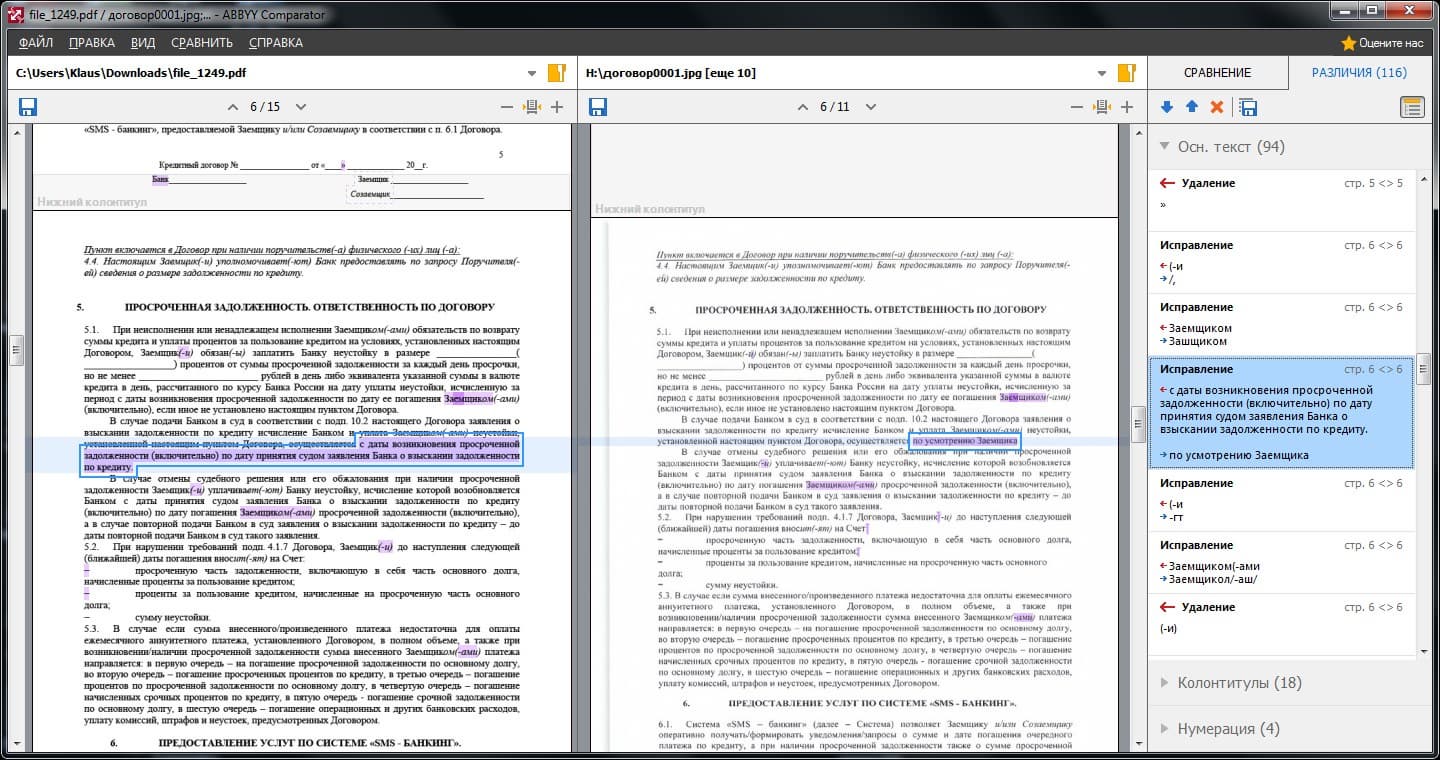Open the СРАВНИТЬ menu

point(201,43)
